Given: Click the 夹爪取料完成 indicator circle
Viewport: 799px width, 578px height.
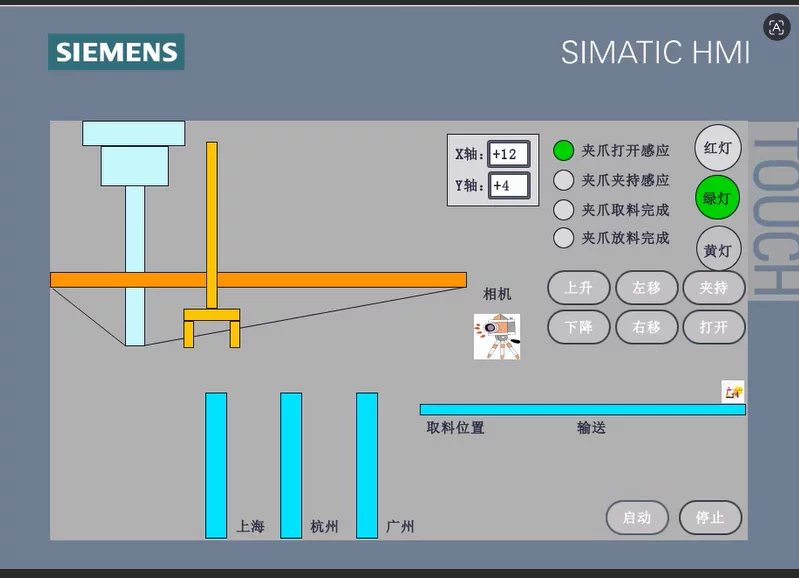Looking at the screenshot, I should click(x=564, y=209).
